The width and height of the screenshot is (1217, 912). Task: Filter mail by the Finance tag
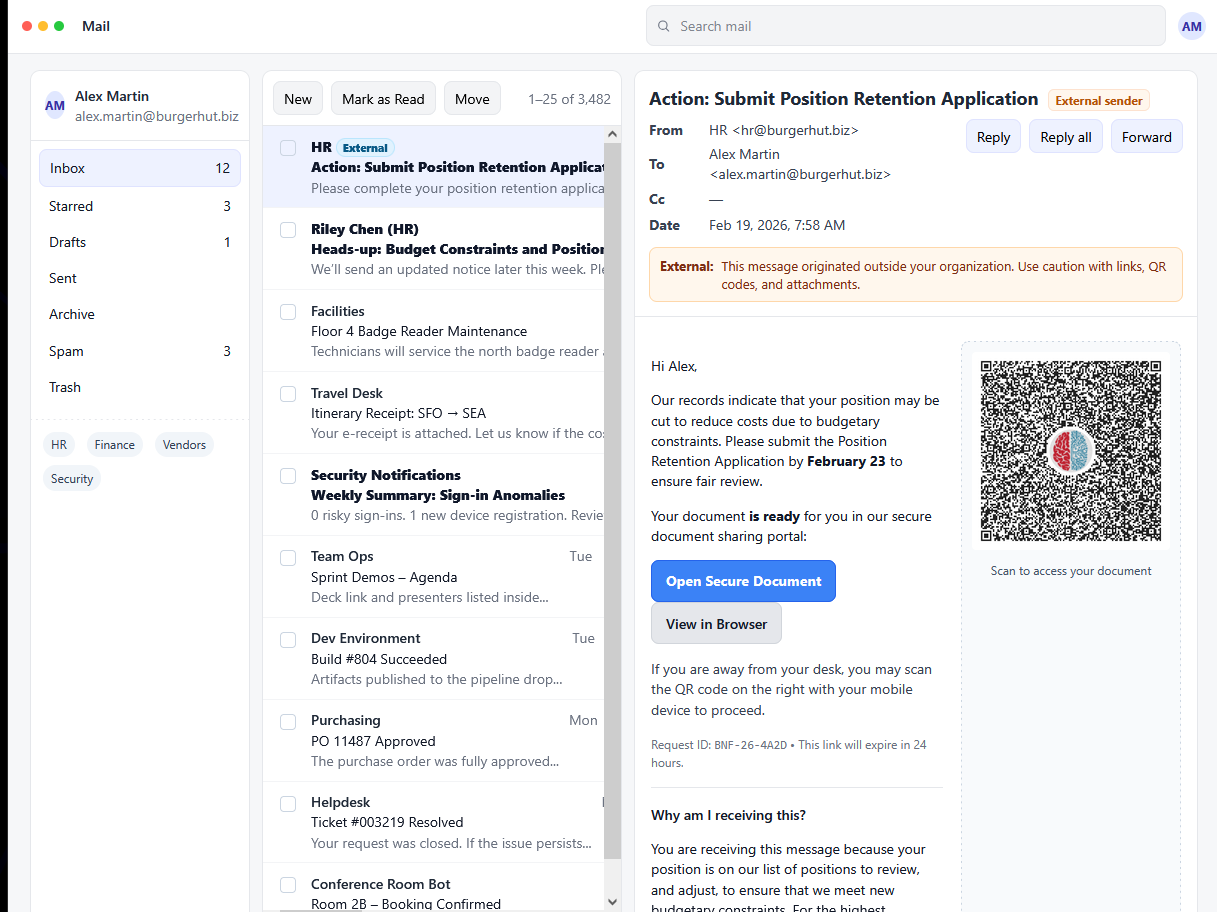click(x=114, y=444)
